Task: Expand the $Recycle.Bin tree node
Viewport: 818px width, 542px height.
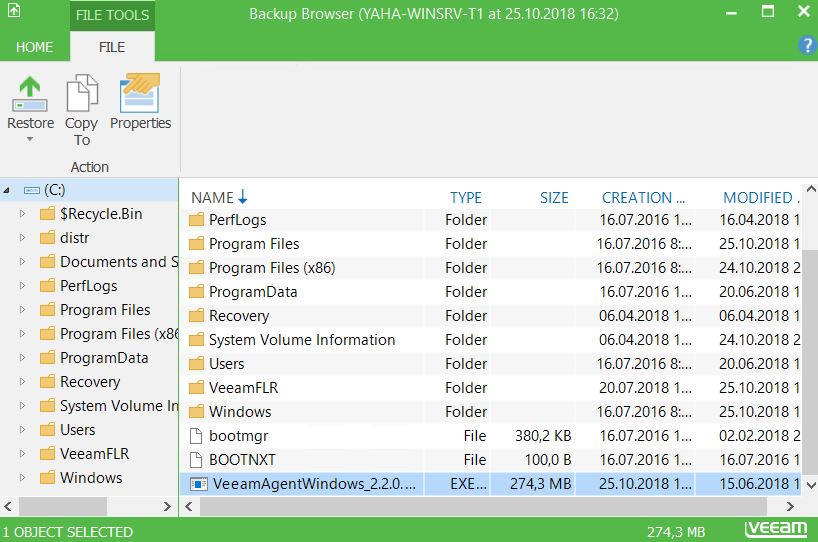Action: point(22,213)
